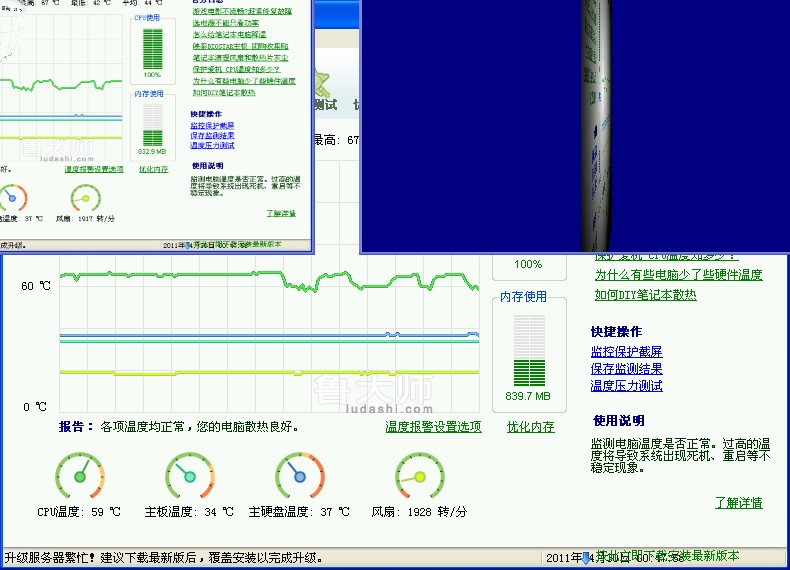
Task: Click the blue download arrow in the bottom status bar
Action: (586, 558)
